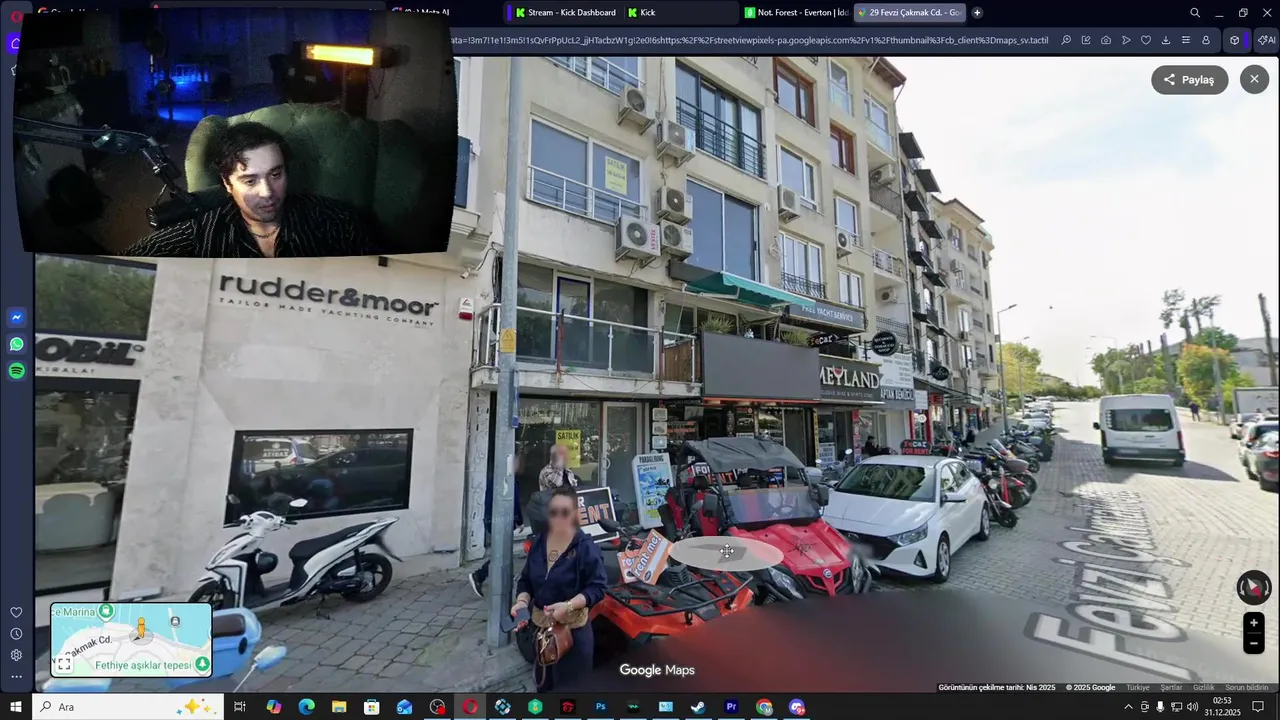Open Photoshop from the taskbar

pos(600,707)
